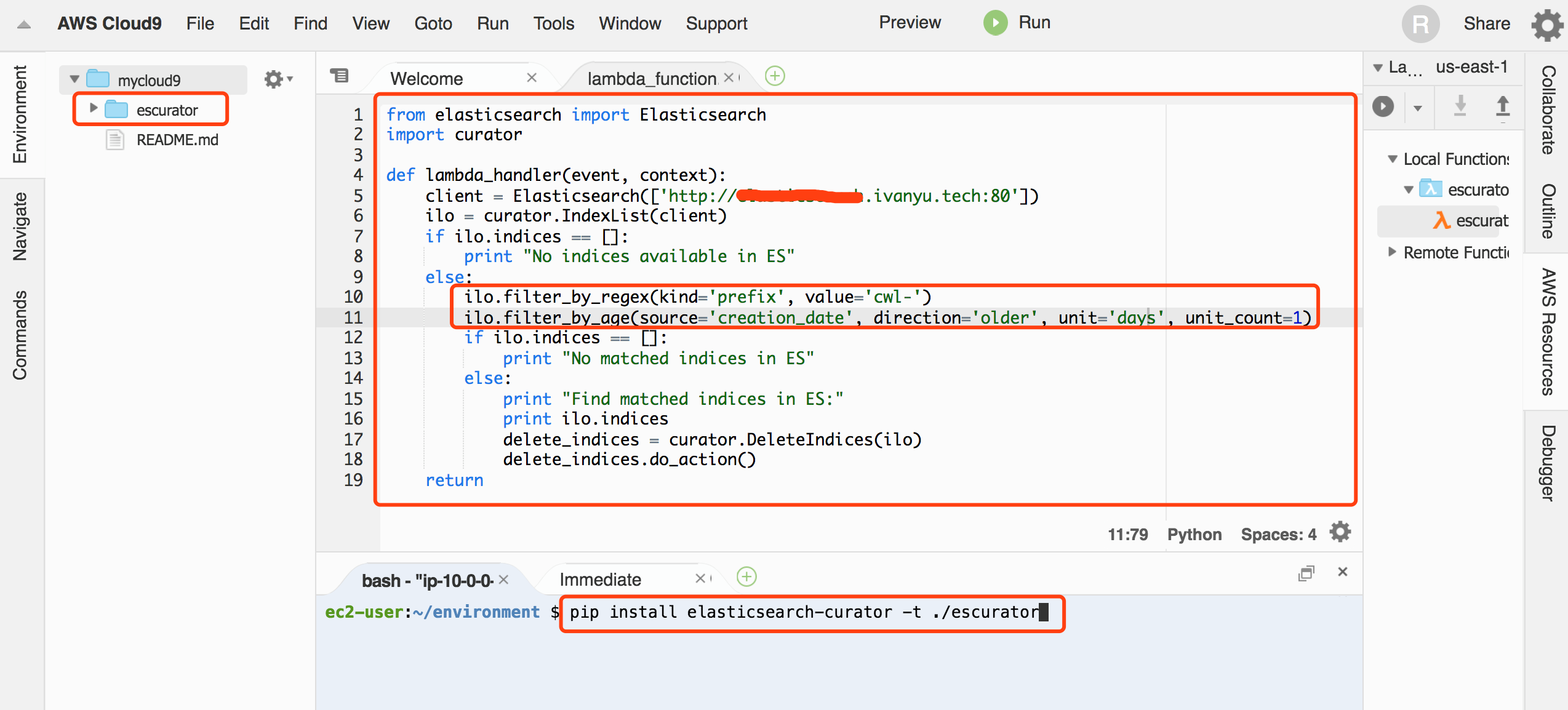This screenshot has height=710, width=1568.
Task: Add a new editor tab with plus icon
Action: pyautogui.click(x=775, y=76)
